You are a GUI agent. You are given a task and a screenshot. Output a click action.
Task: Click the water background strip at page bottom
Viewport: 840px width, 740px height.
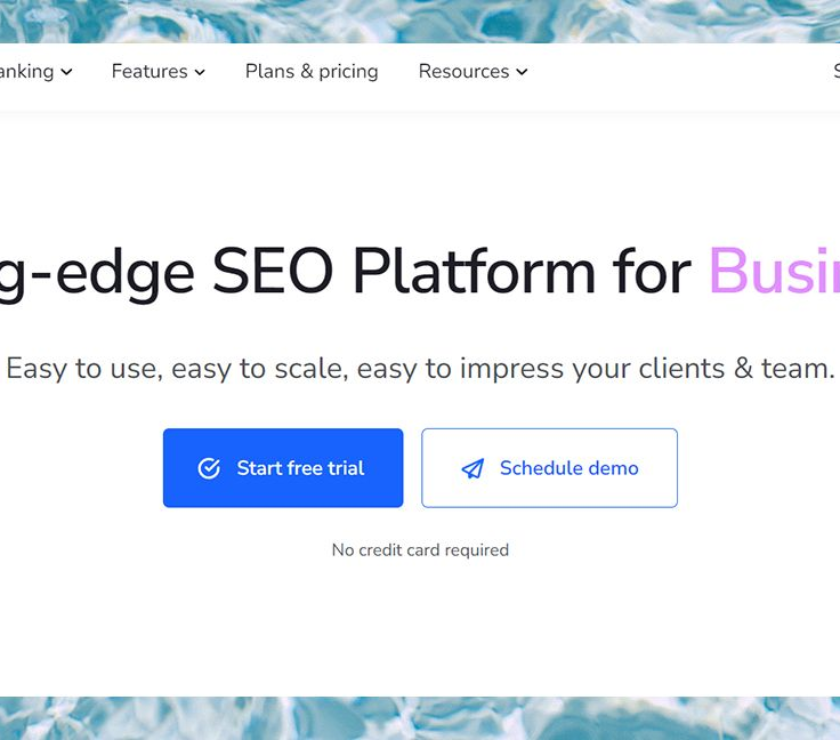(420, 718)
